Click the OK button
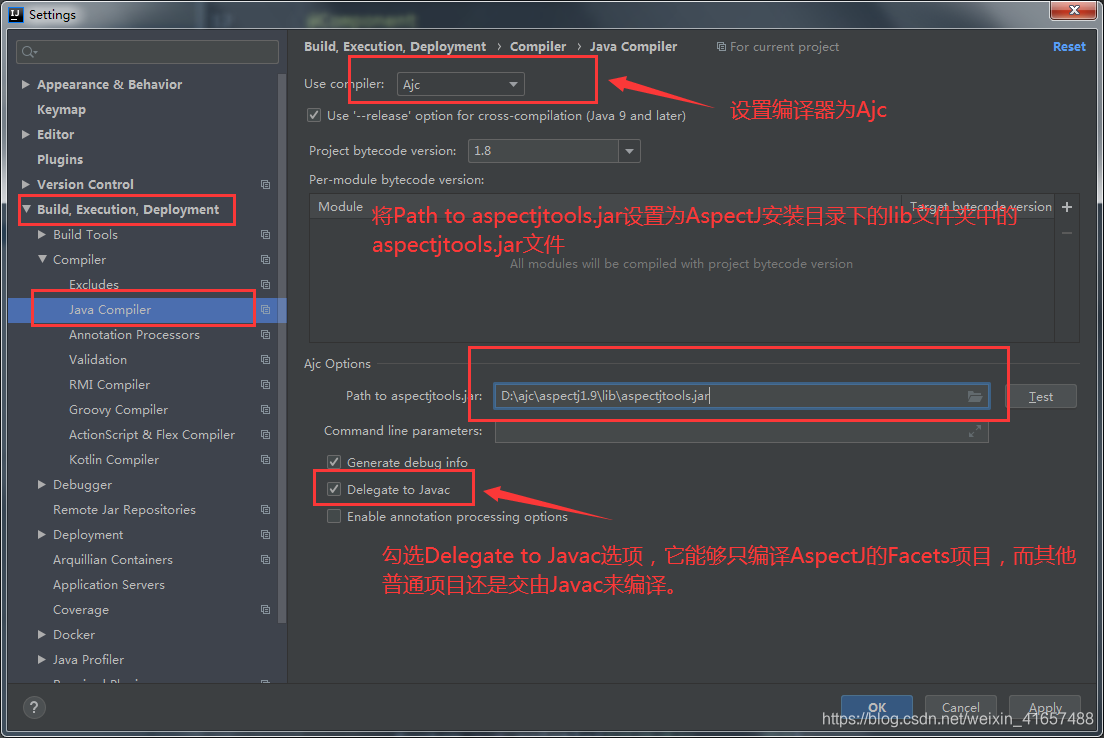This screenshot has width=1104, height=738. 877,708
